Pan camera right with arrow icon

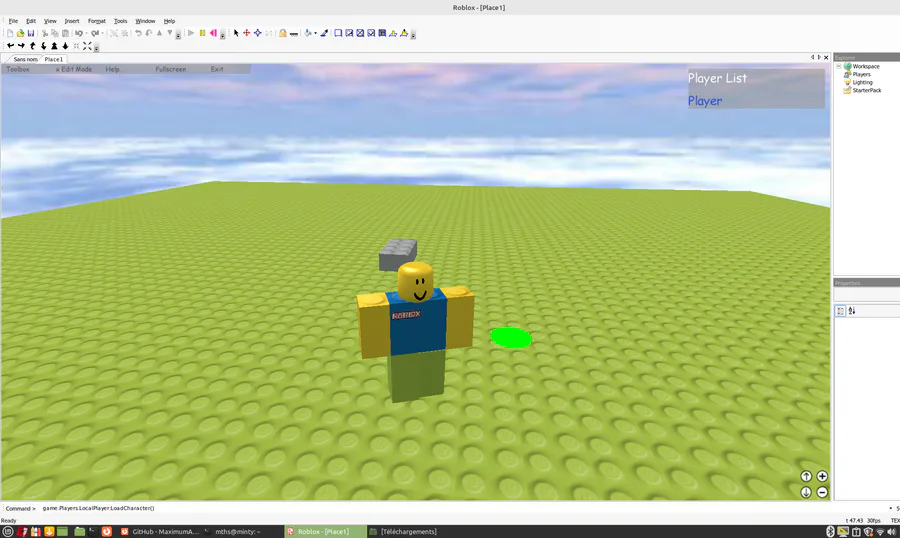(21, 46)
